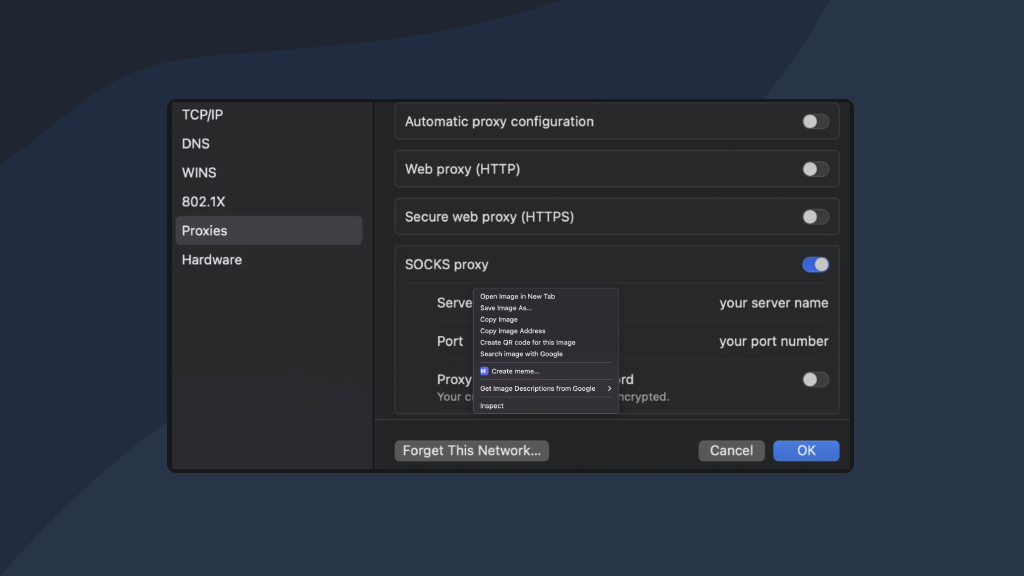Turn on Web proxy (HTTP)
The width and height of the screenshot is (1024, 576).
[815, 169]
